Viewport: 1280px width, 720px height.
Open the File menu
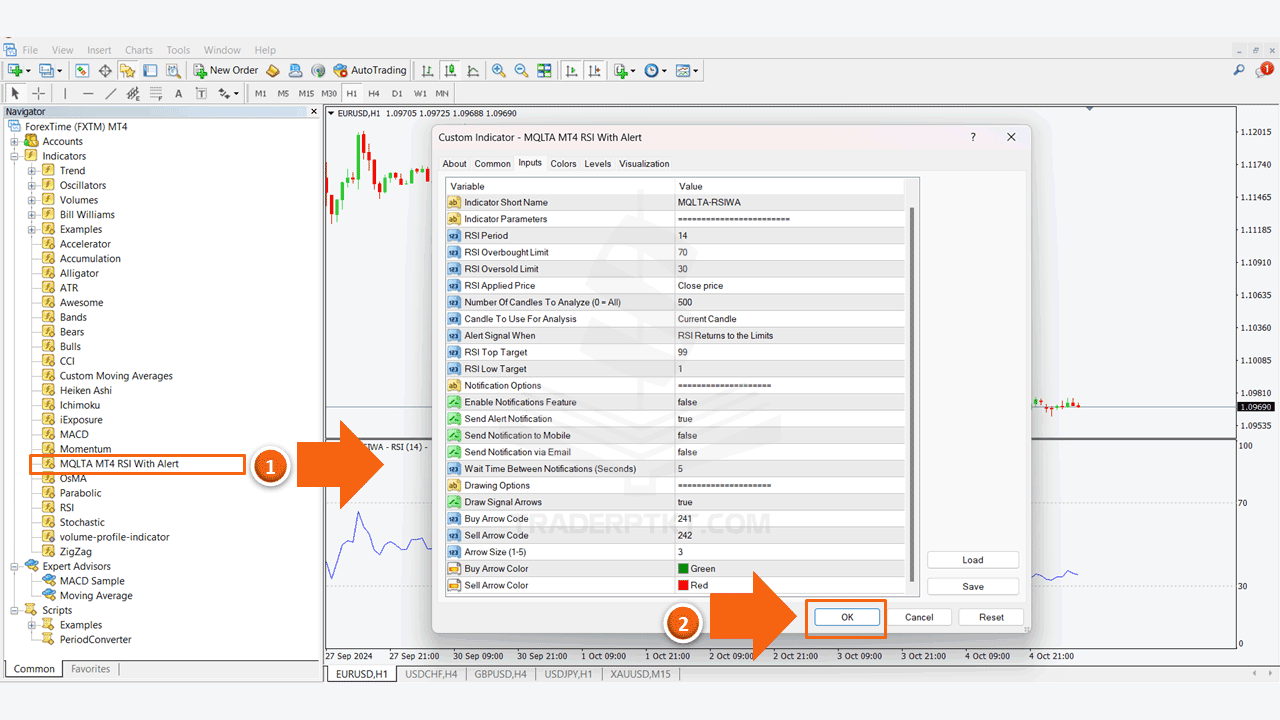pos(30,50)
